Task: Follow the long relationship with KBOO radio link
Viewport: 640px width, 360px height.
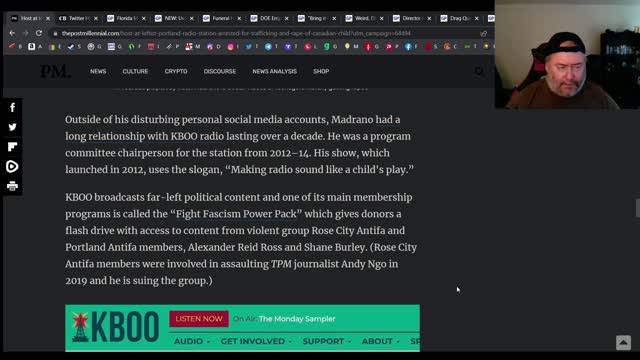Action: [144, 136]
